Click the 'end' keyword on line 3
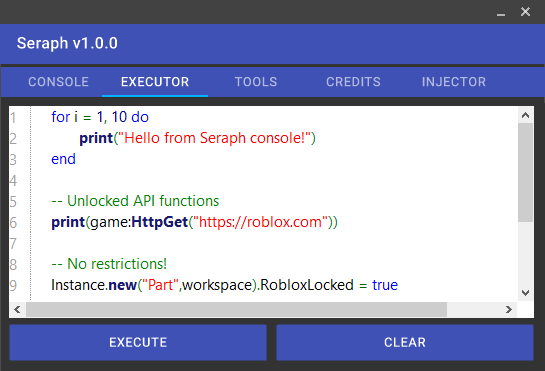Screen dimensions: 545x371 (63, 159)
